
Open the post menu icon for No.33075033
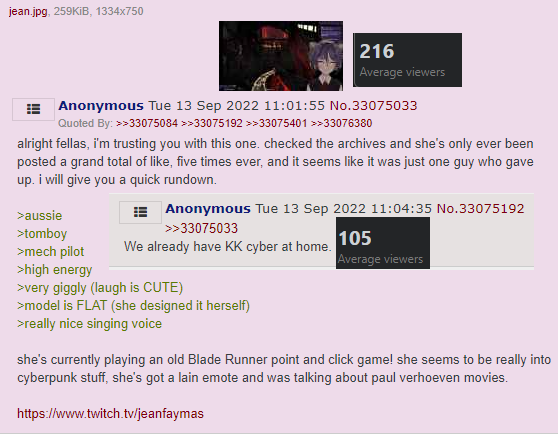(33, 109)
